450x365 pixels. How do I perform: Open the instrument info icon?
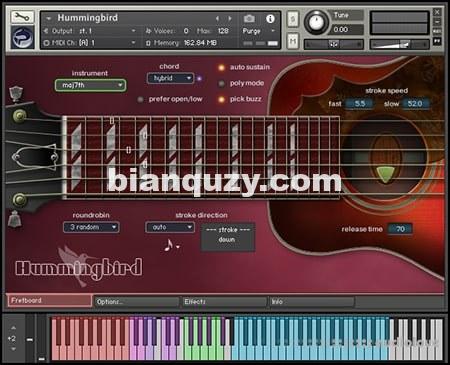270,19
